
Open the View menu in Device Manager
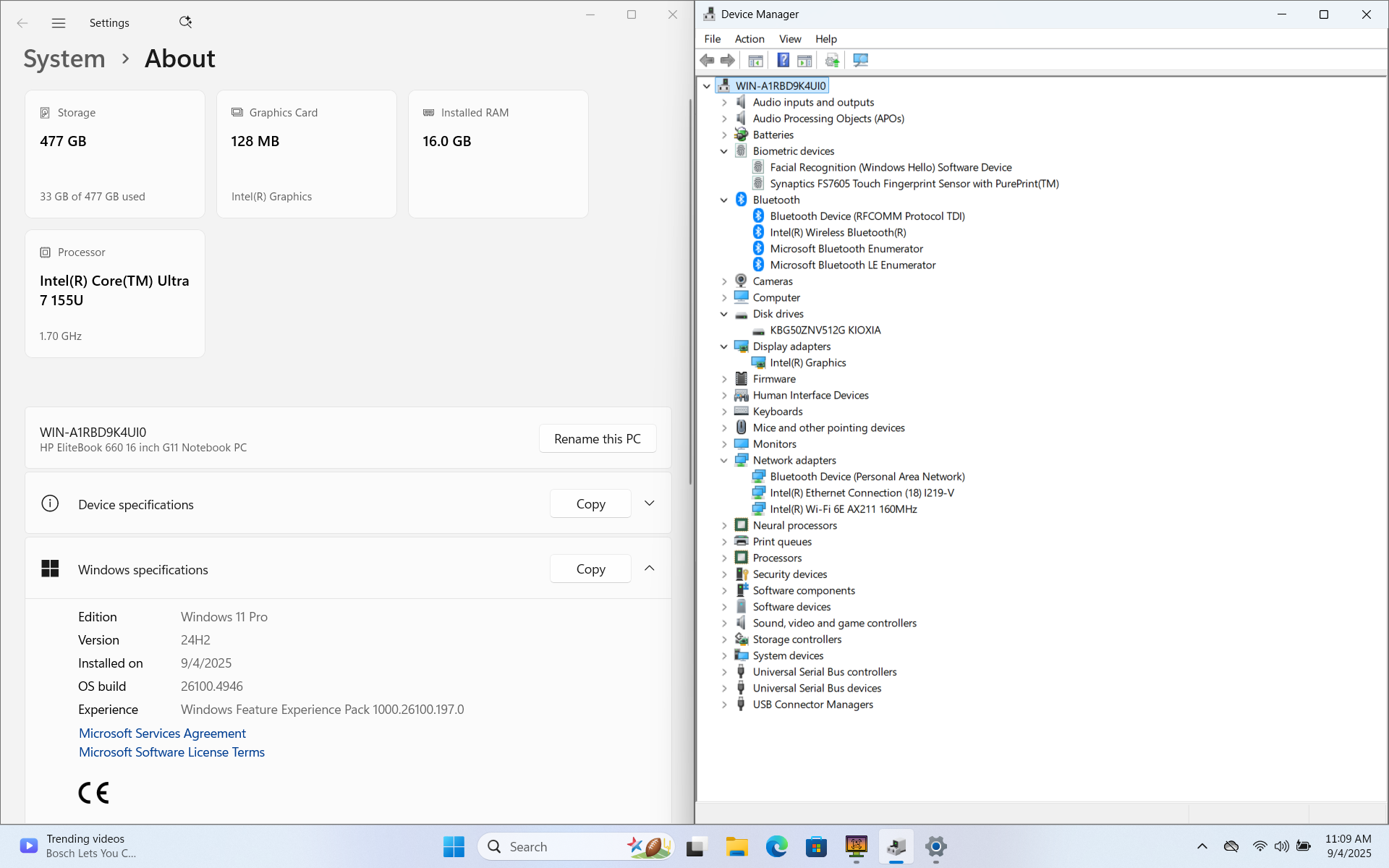tap(790, 39)
